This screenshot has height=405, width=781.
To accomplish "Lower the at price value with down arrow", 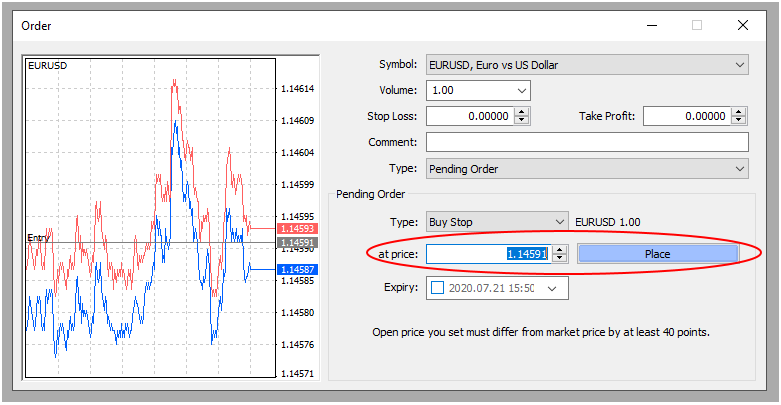I will (560, 259).
